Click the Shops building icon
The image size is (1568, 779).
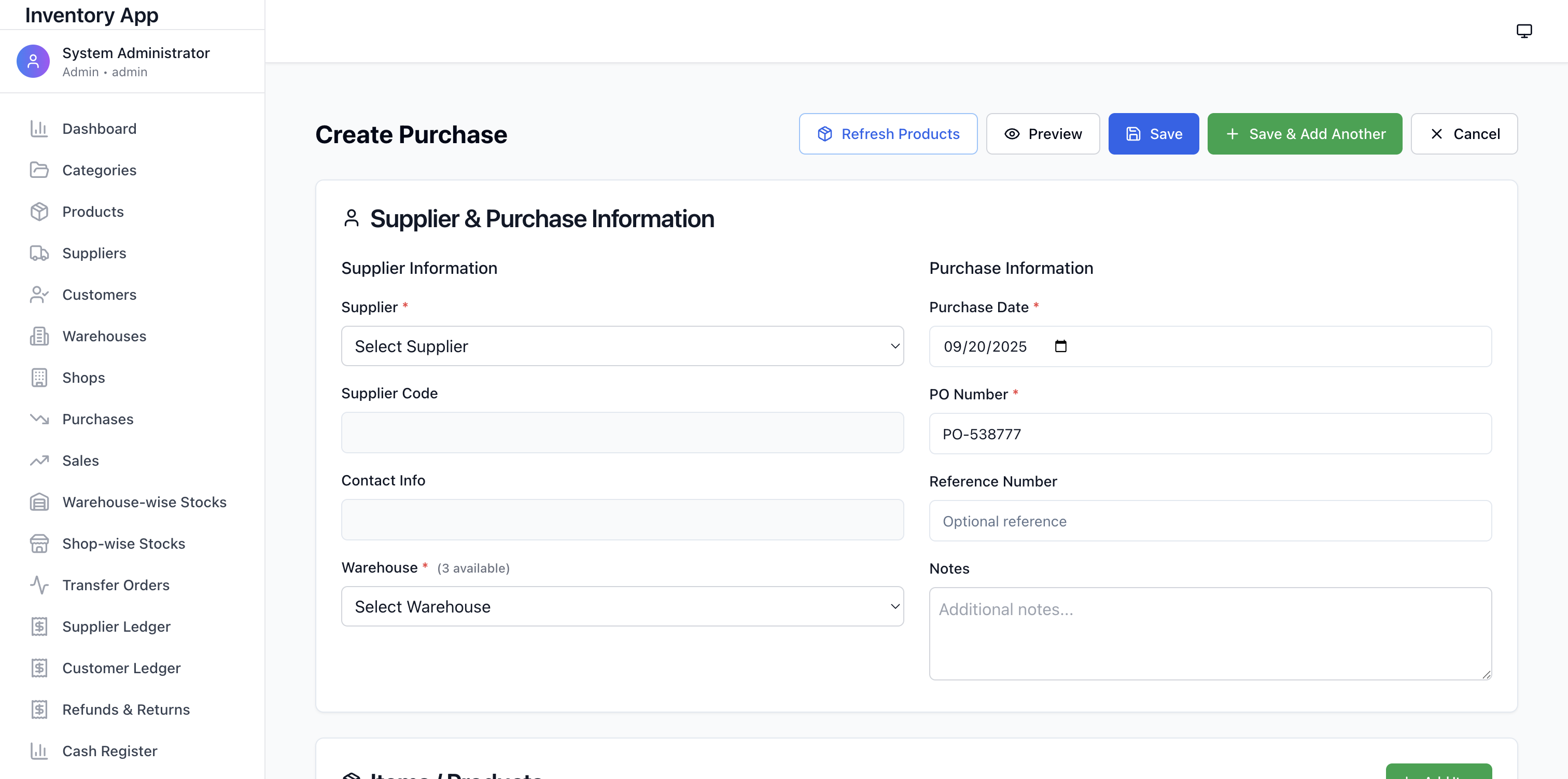click(39, 377)
